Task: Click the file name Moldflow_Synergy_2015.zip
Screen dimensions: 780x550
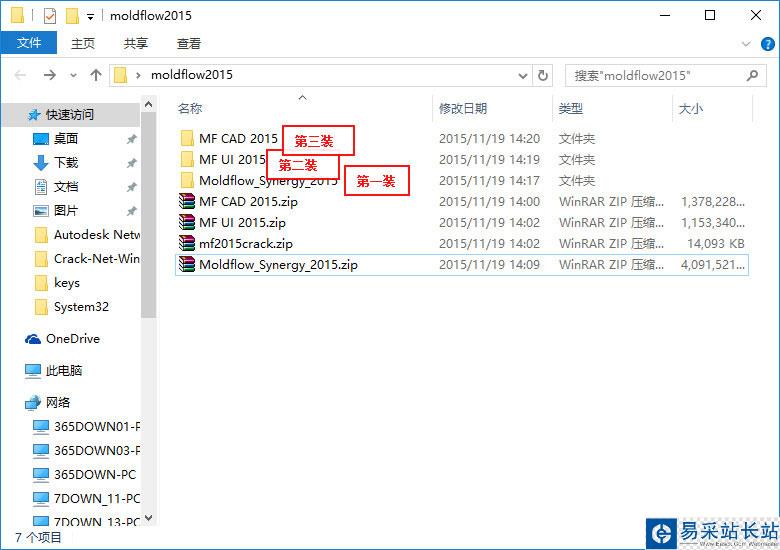Action: click(278, 265)
